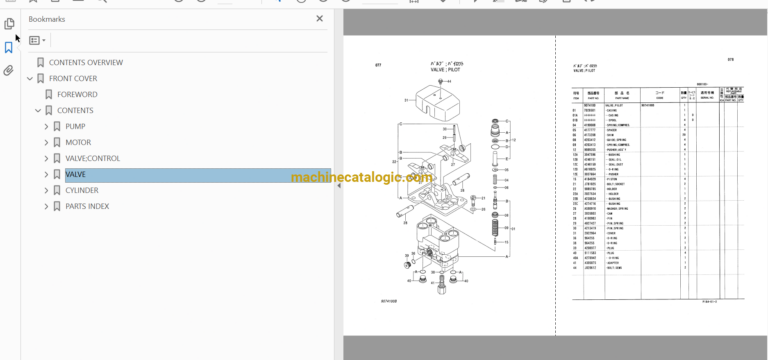
Task: Open the PUMP bookmark section
Action: pos(75,126)
